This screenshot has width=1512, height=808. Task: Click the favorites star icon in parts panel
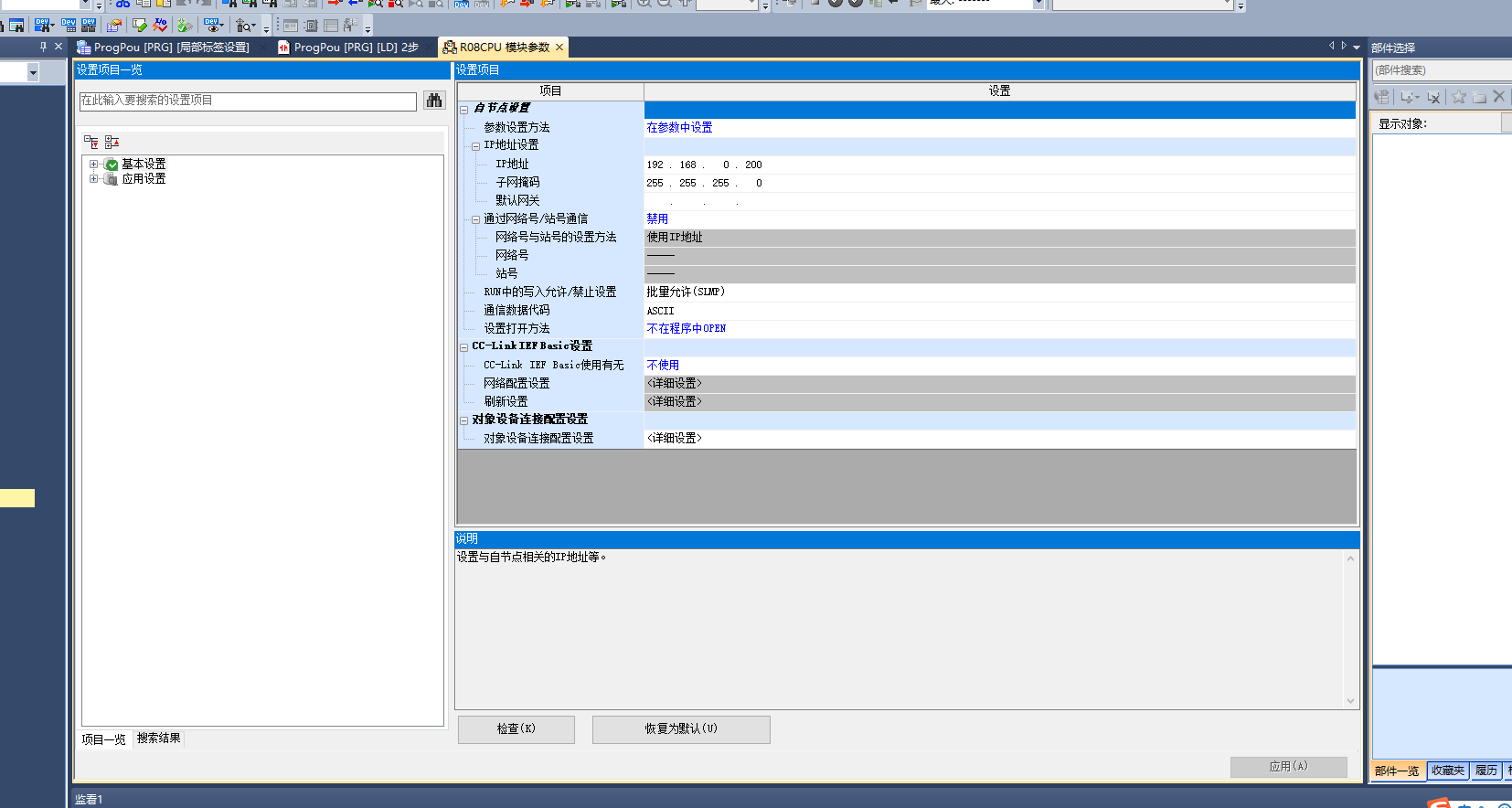click(x=1459, y=97)
